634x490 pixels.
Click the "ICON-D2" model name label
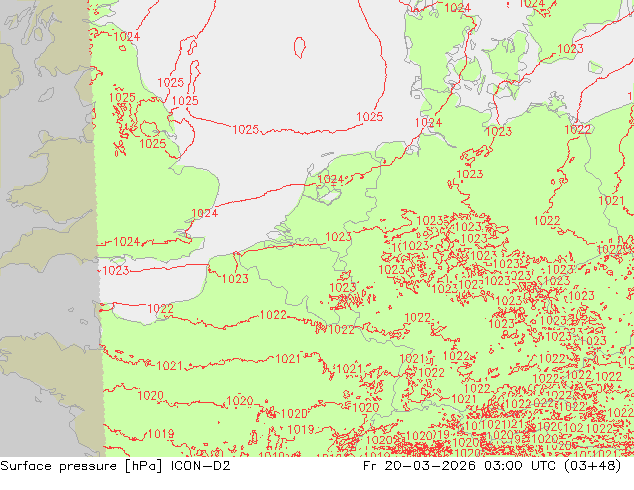tap(201, 466)
